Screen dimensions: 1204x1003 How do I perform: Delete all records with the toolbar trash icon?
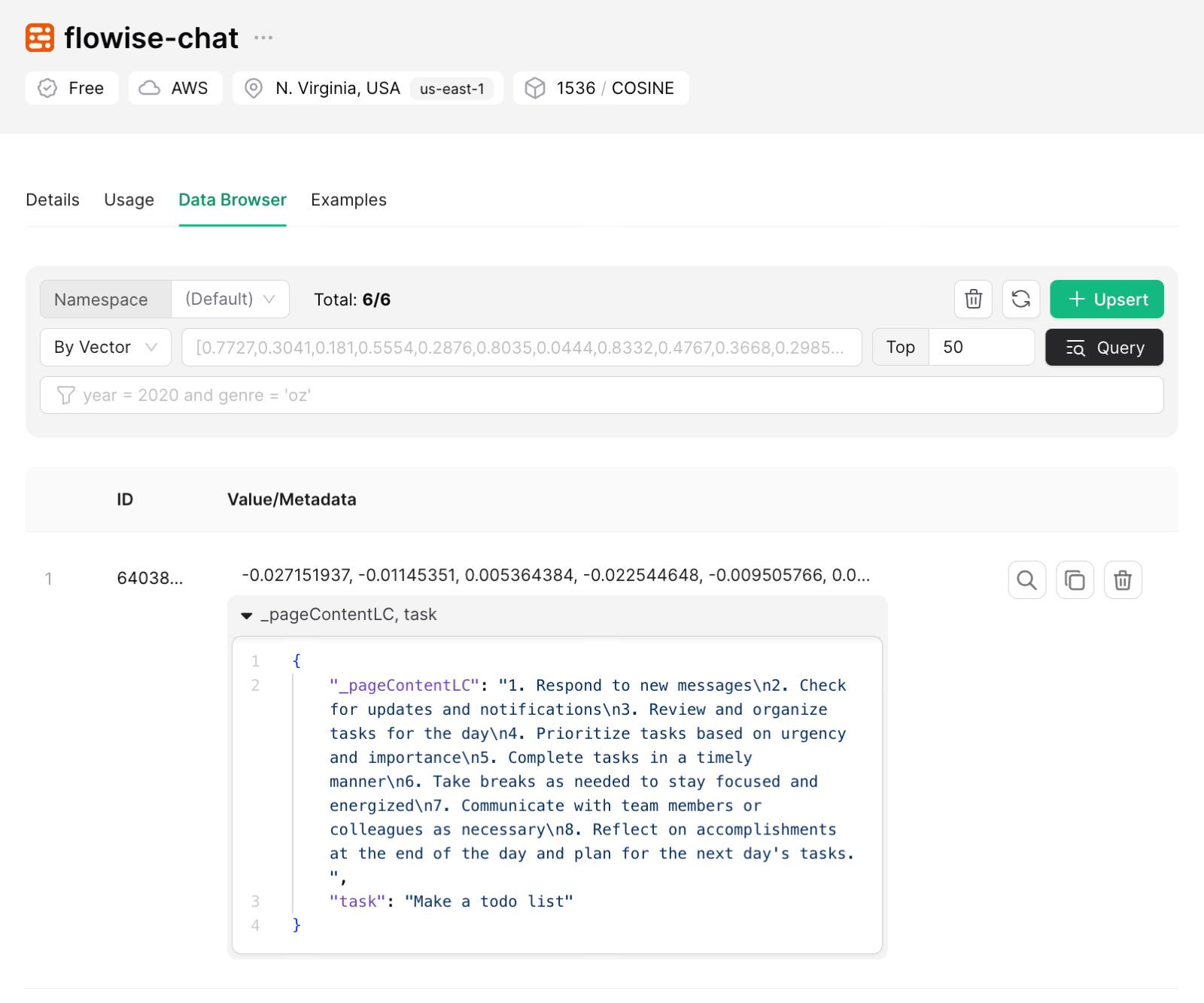pos(973,299)
